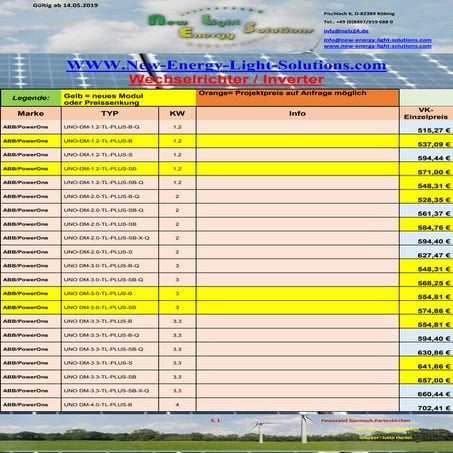Open the info@new-energy-light-solutions.com email link

[378, 40]
